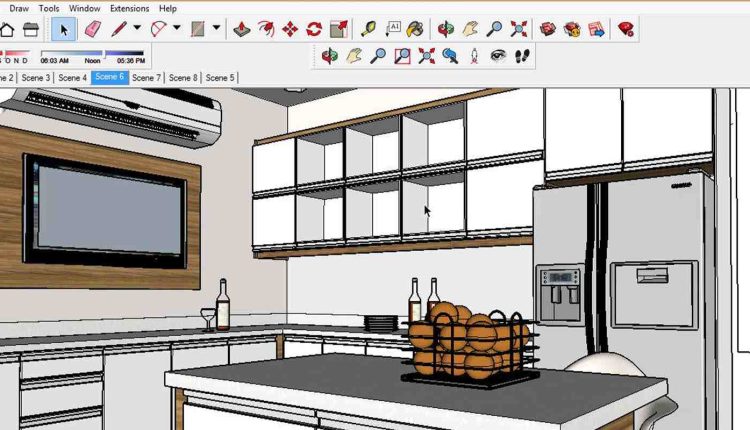Activate the Look Around eye tool

[498, 56]
